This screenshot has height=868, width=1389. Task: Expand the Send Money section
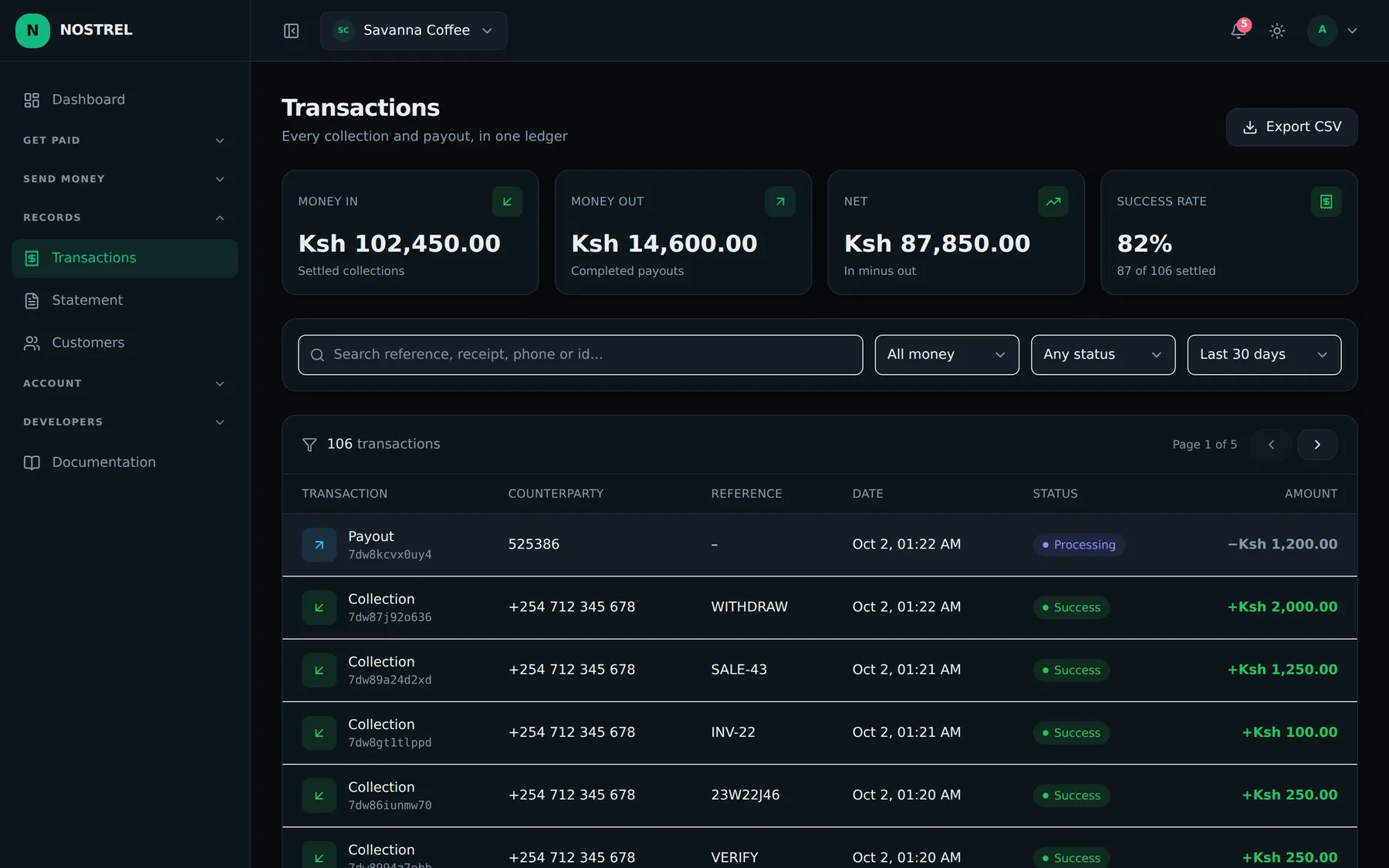coord(124,179)
